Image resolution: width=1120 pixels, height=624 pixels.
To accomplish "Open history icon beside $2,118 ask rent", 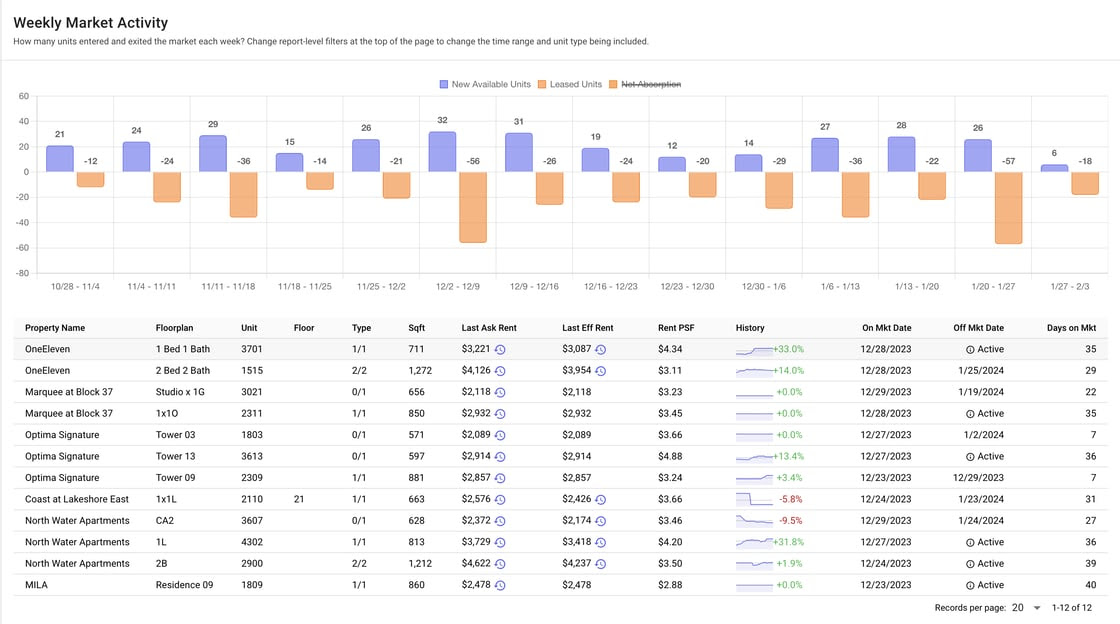I will [x=500, y=393].
